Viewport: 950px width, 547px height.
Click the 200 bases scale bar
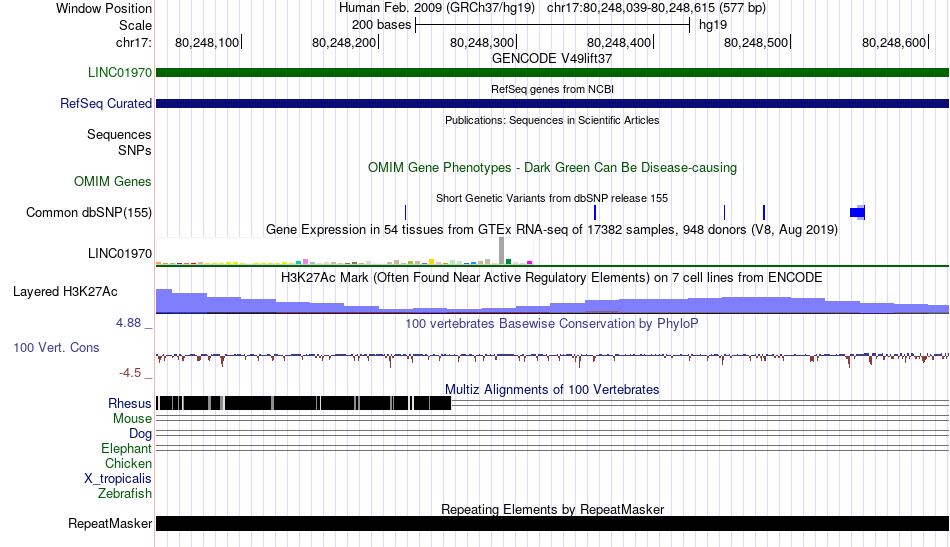553,25
